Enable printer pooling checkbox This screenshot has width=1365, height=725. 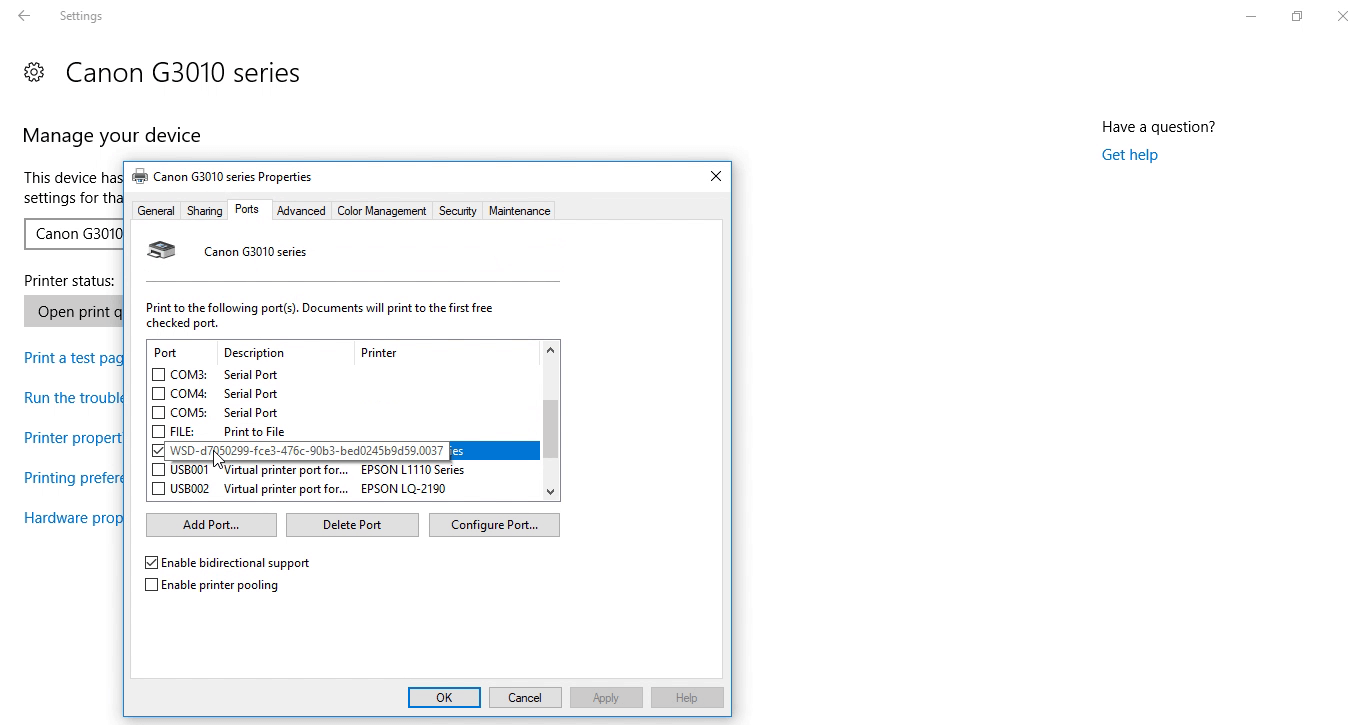(x=152, y=585)
